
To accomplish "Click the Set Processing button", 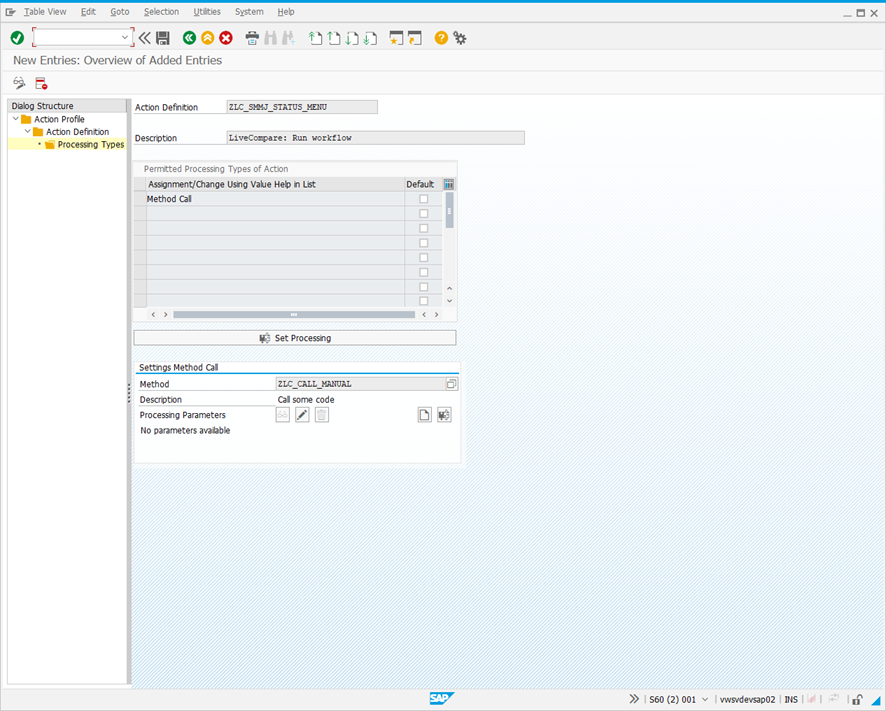I will [295, 338].
